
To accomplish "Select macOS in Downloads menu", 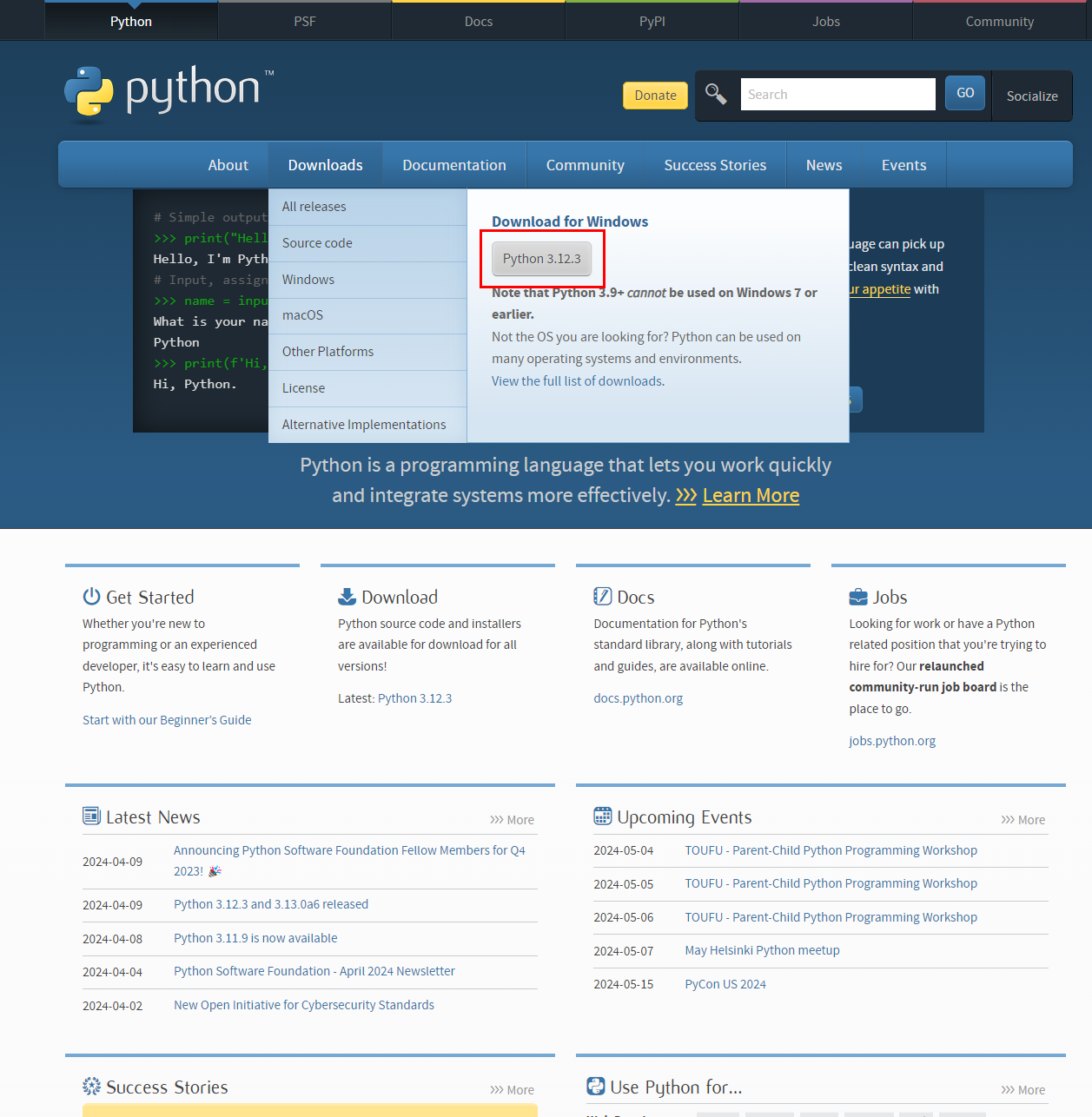I will (367, 315).
